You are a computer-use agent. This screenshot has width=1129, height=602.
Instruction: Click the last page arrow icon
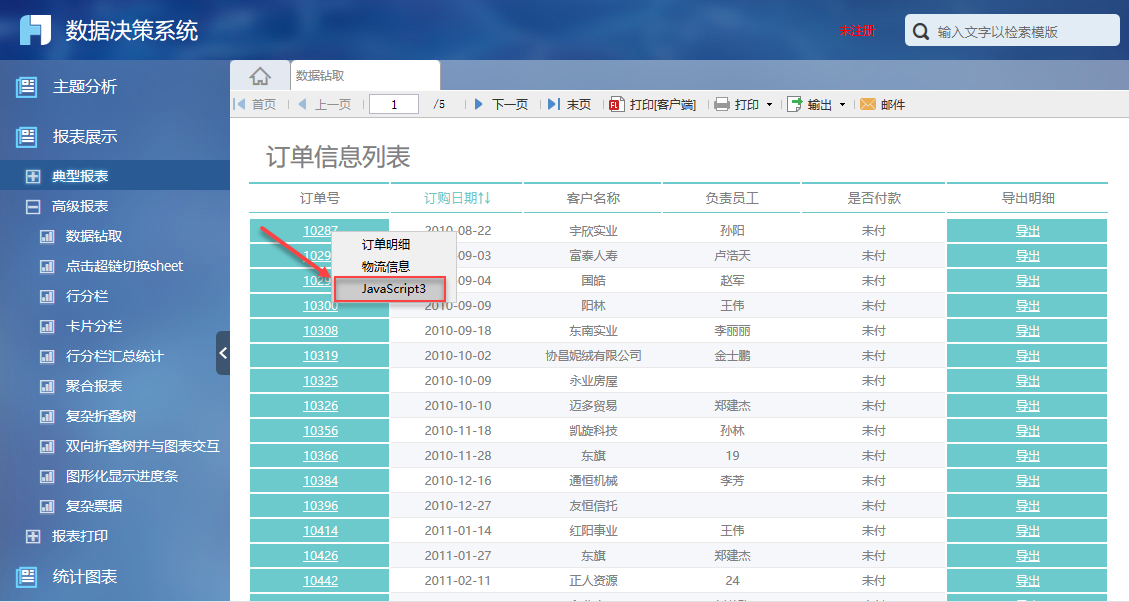pos(553,104)
